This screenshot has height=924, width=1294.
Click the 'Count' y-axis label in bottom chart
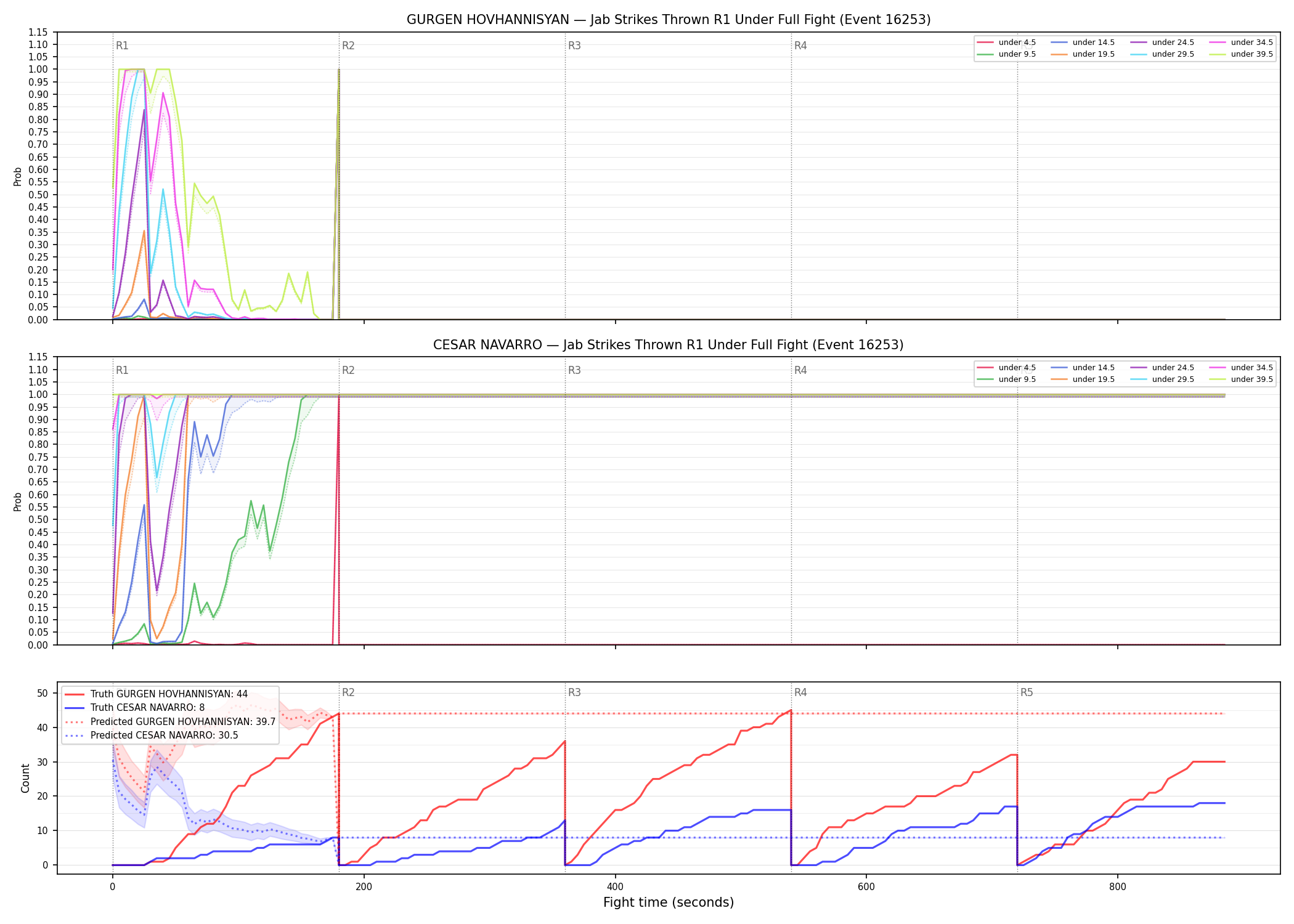pos(25,778)
